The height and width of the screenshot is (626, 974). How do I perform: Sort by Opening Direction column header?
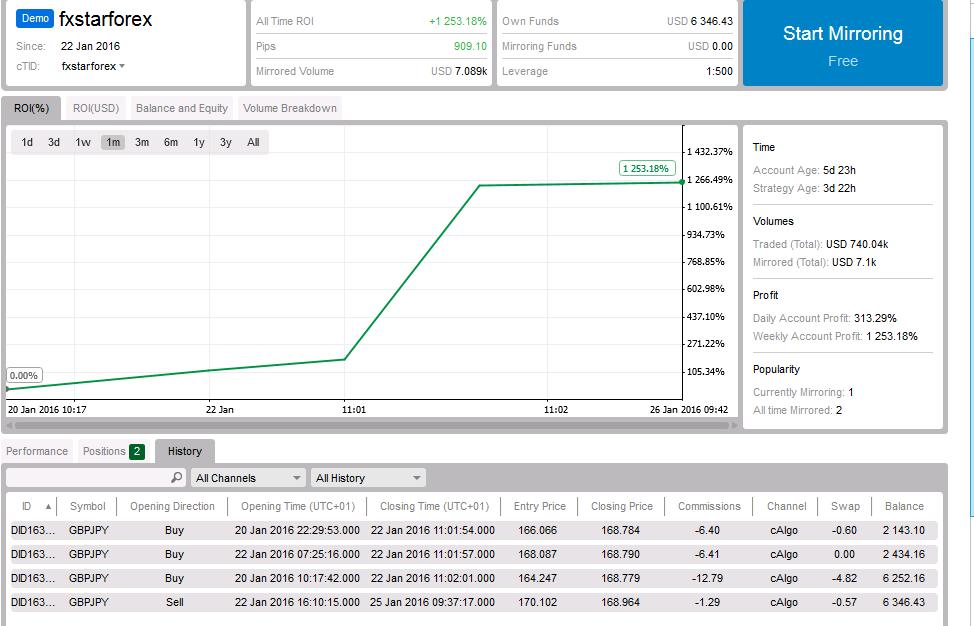172,506
